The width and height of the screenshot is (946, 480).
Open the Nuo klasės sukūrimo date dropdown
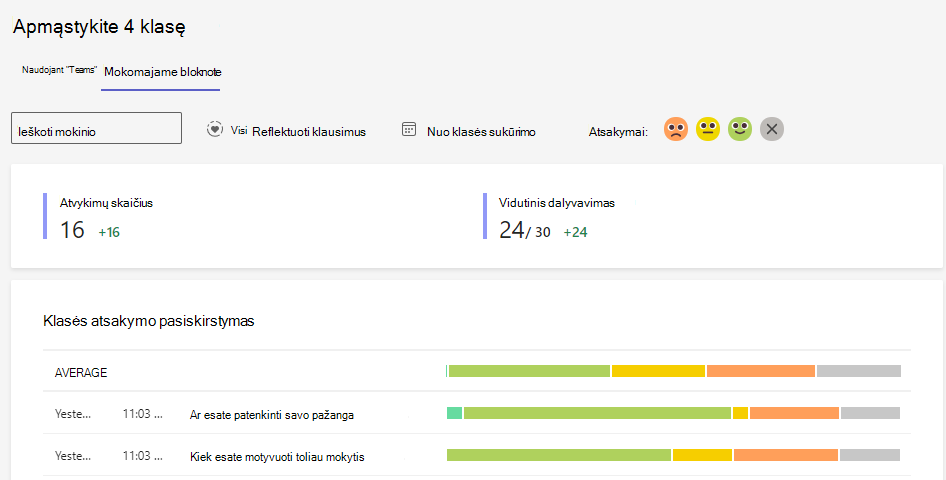(469, 131)
